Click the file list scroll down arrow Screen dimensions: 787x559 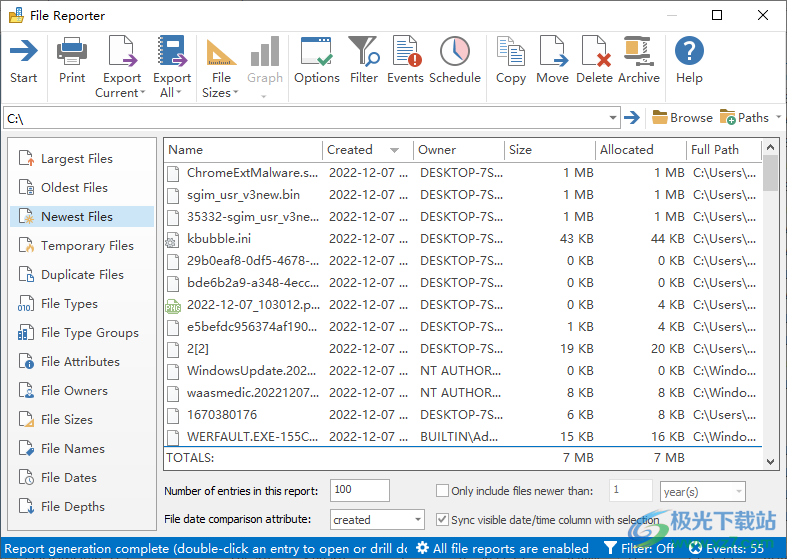pos(770,462)
